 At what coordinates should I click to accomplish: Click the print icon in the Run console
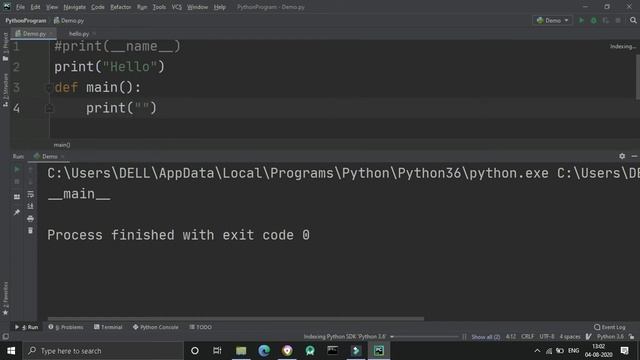[x=30, y=219]
